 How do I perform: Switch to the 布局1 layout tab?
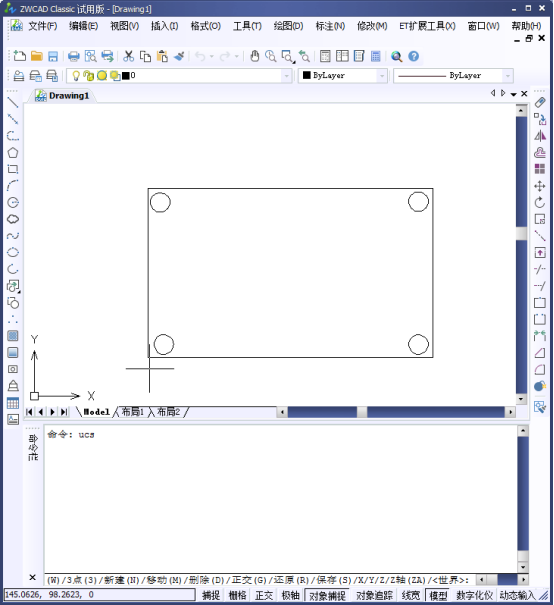coord(132,412)
